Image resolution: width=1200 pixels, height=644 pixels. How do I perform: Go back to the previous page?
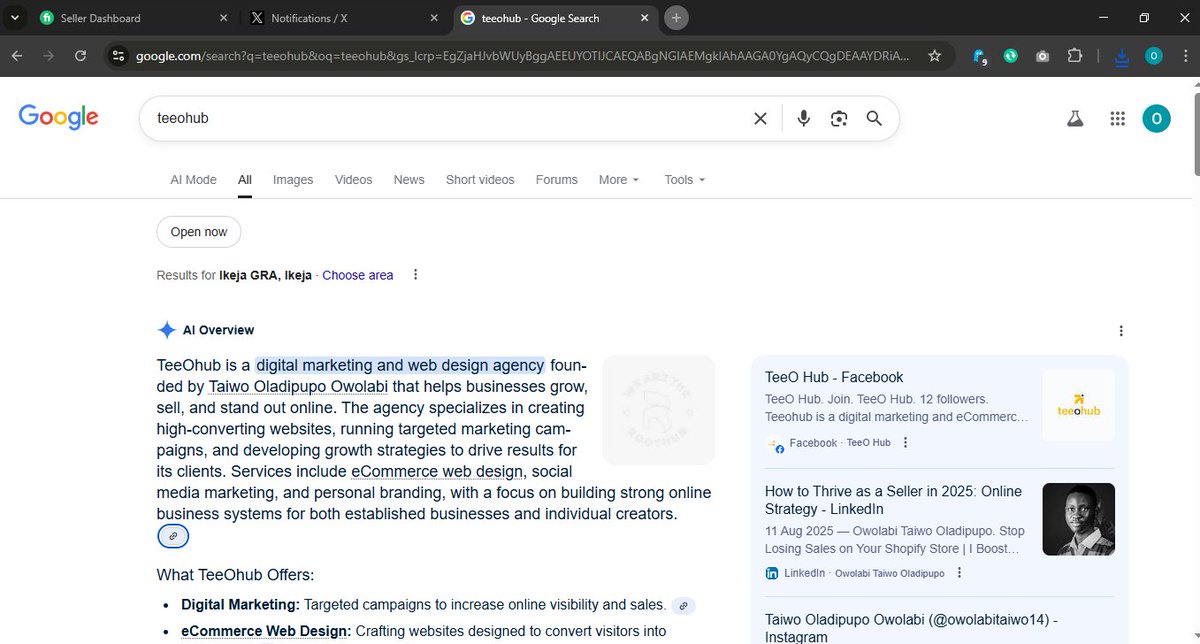pos(17,56)
